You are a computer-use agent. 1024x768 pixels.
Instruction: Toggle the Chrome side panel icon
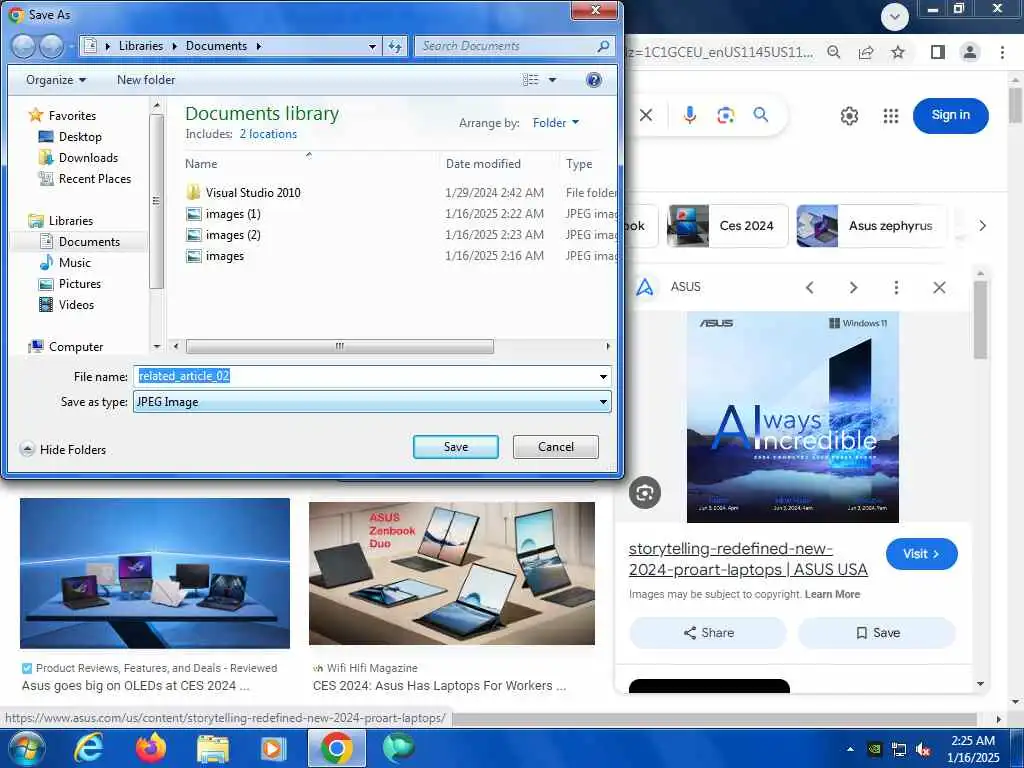(x=938, y=52)
